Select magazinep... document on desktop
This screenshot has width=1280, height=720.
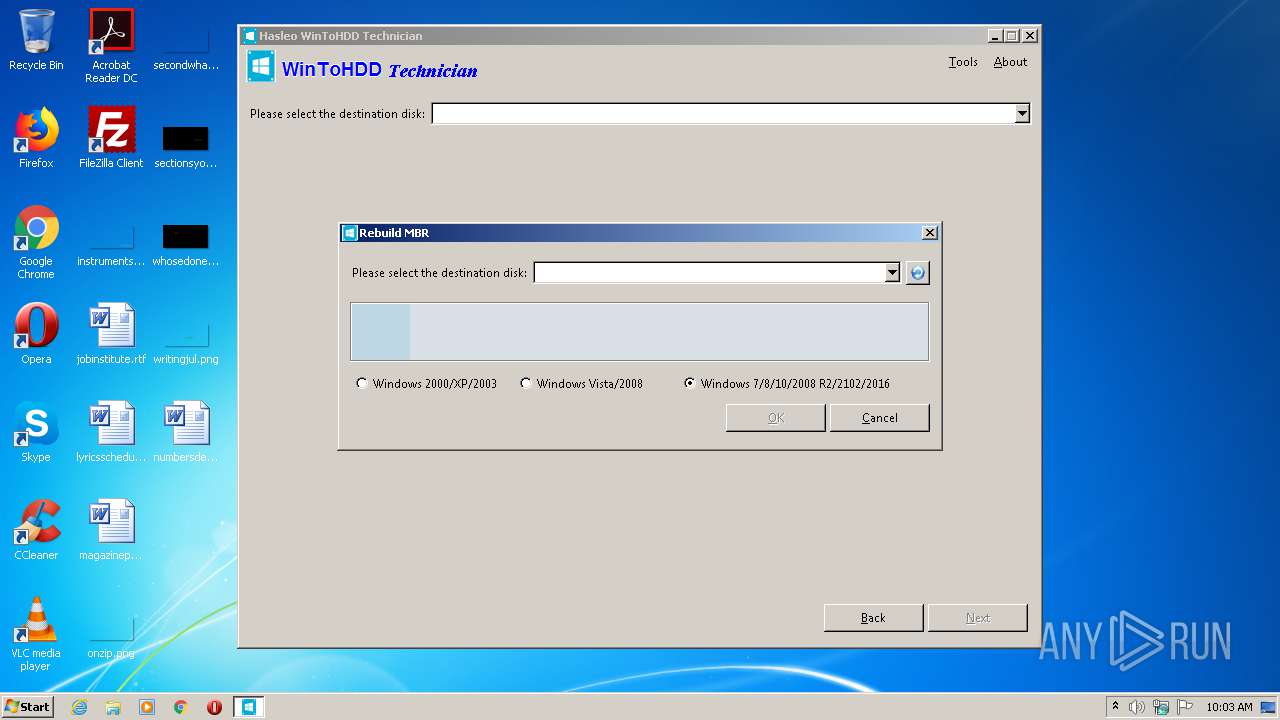pyautogui.click(x=111, y=531)
